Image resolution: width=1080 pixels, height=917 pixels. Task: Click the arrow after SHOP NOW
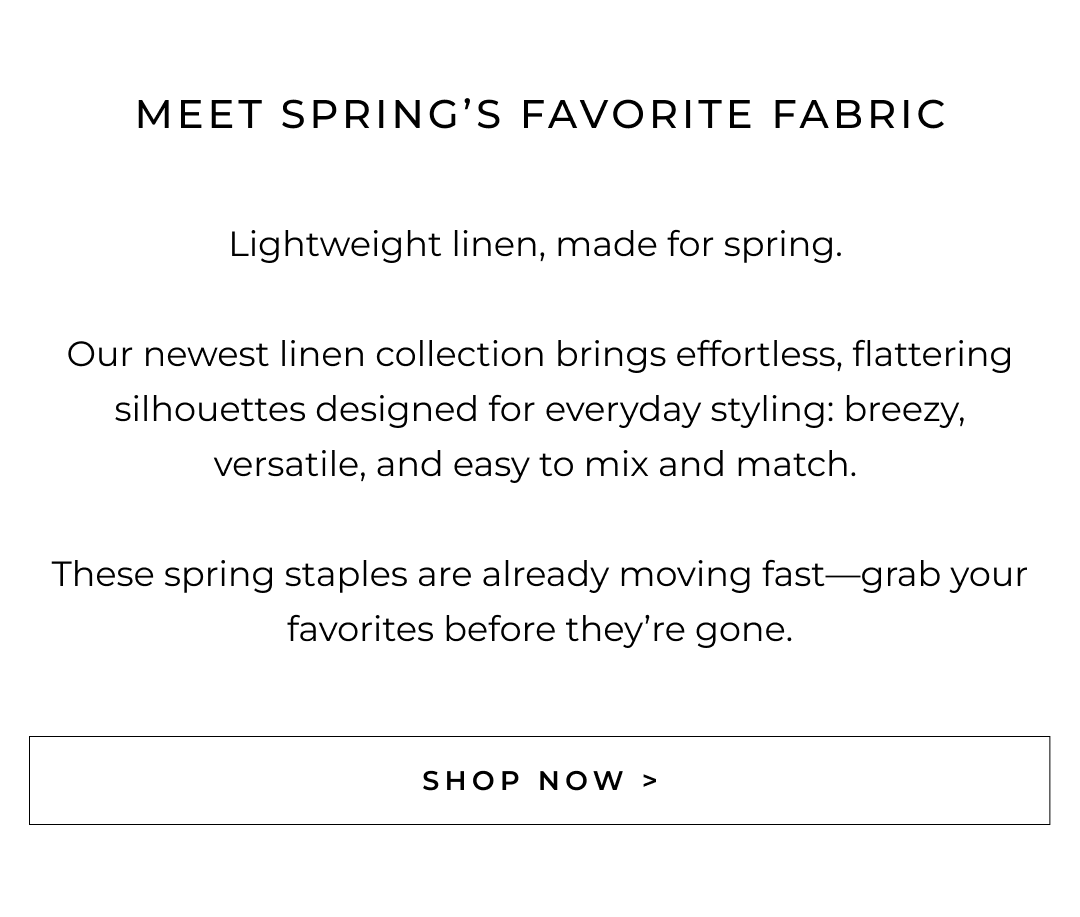651,780
